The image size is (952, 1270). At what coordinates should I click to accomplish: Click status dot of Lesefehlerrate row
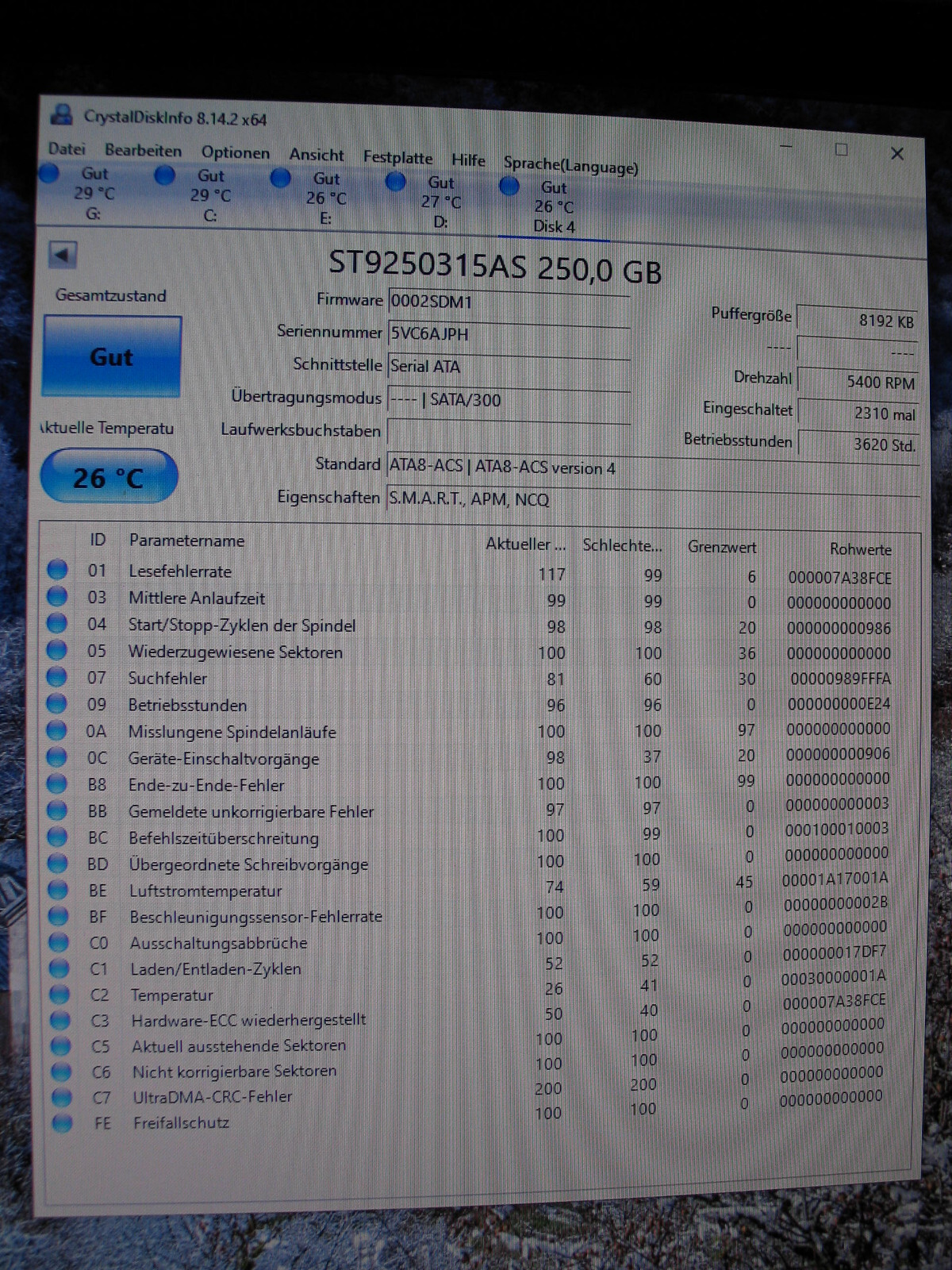tap(56, 569)
